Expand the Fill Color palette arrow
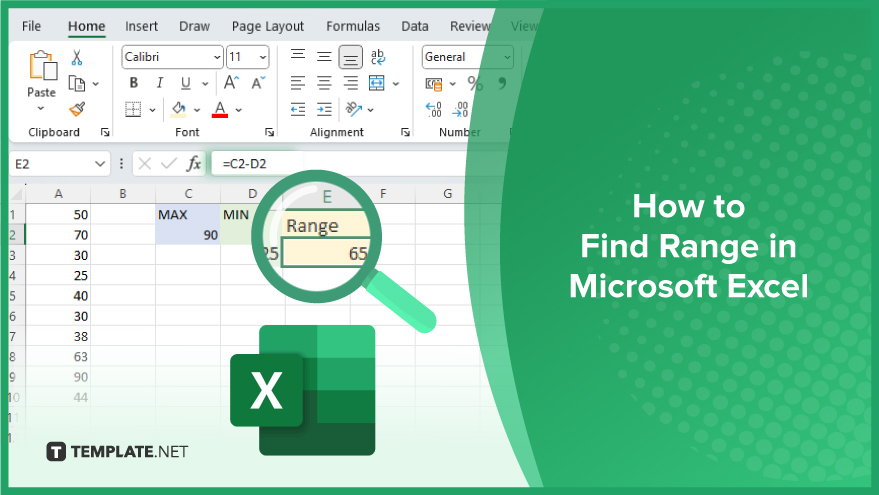This screenshot has width=879, height=495. pyautogui.click(x=197, y=110)
